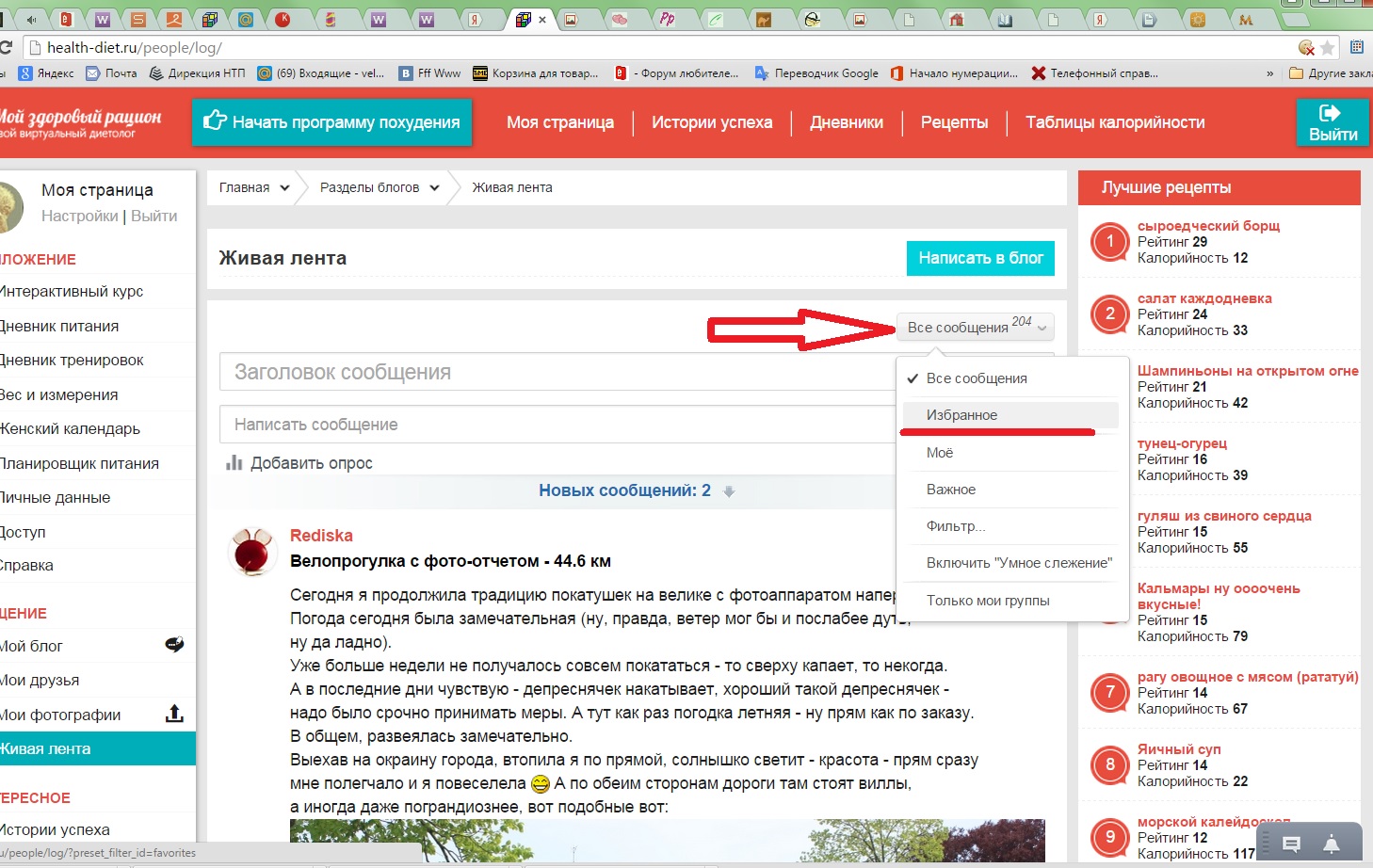Image resolution: width=1373 pixels, height=868 pixels.
Task: Click Новых сообщений: 2 to load posts
Action: click(x=624, y=490)
